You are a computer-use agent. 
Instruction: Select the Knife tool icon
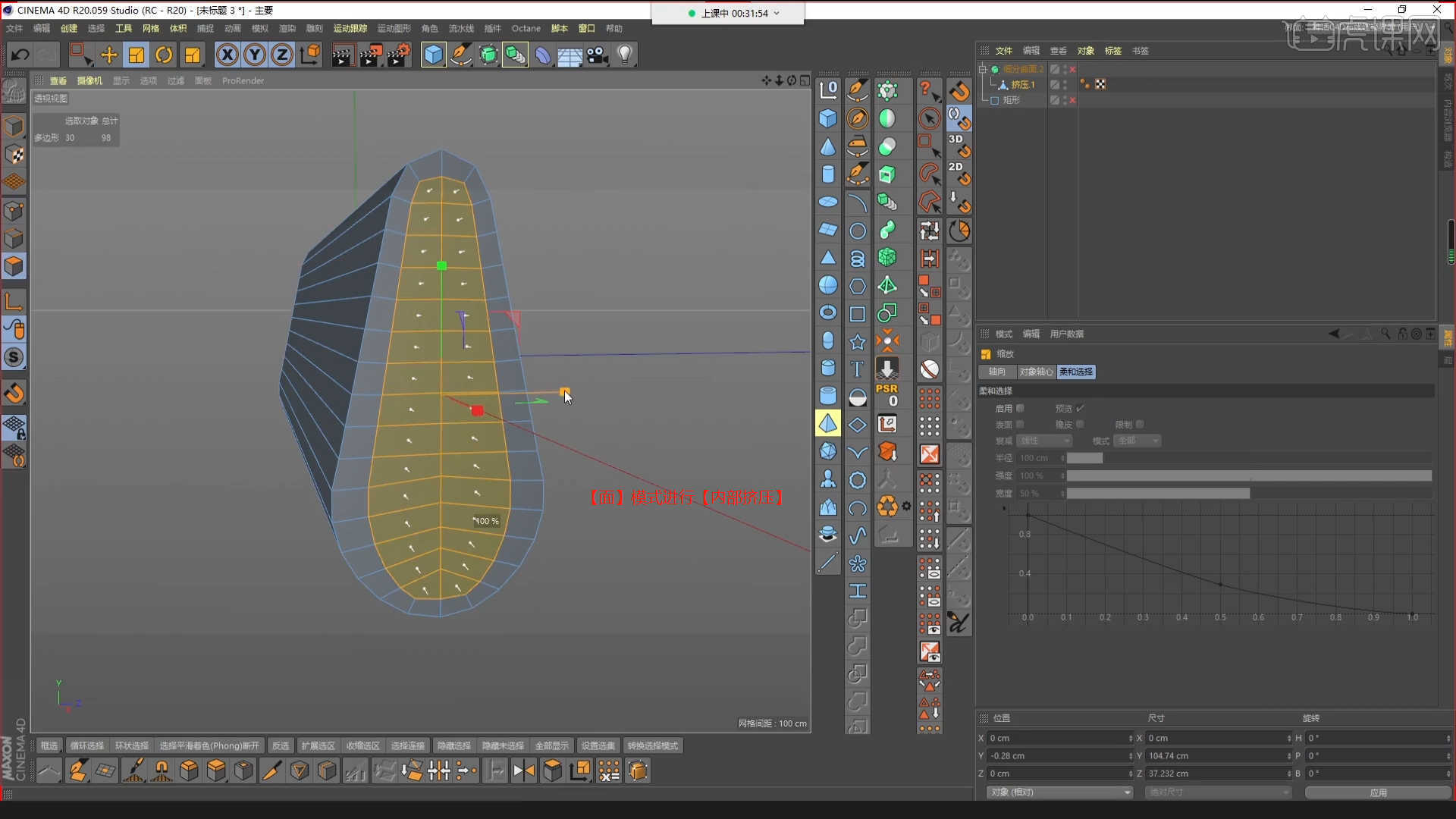click(x=271, y=770)
